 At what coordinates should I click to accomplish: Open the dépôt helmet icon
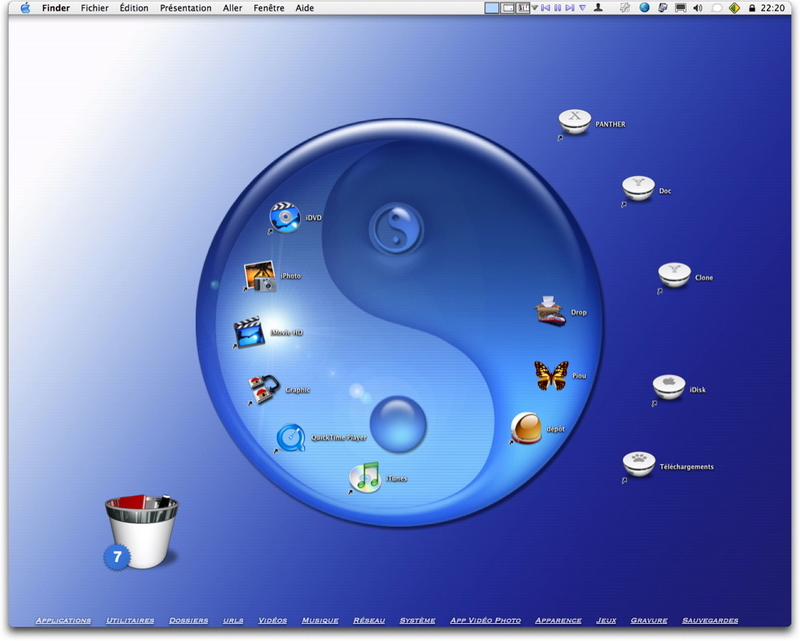[x=526, y=428]
